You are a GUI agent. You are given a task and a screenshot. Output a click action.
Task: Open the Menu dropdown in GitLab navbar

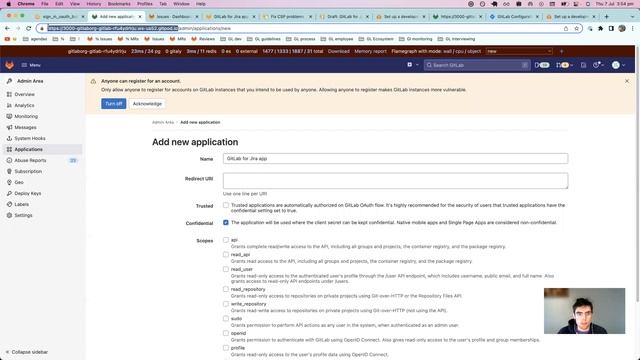coord(31,65)
